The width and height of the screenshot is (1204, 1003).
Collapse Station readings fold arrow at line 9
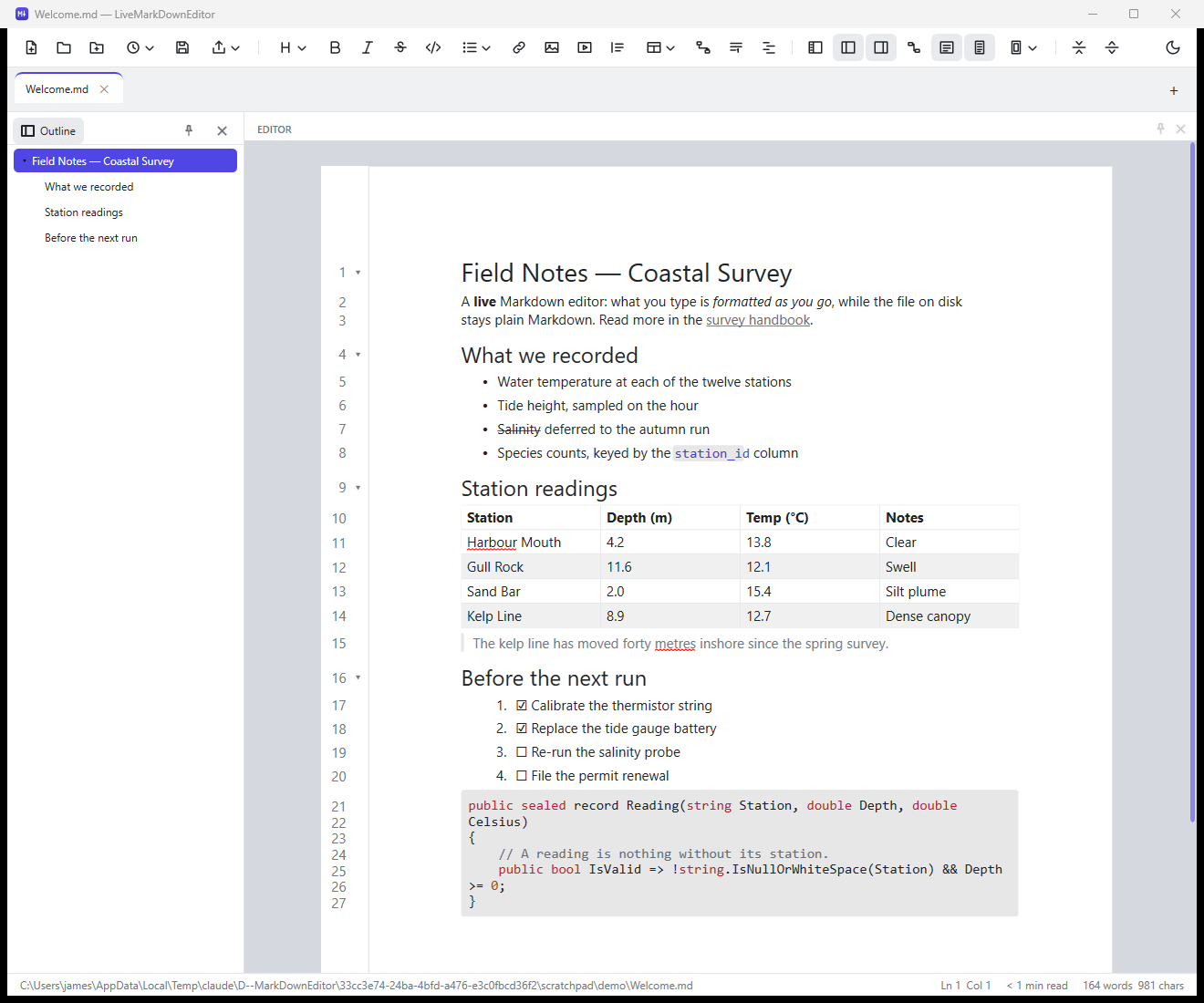[358, 488]
